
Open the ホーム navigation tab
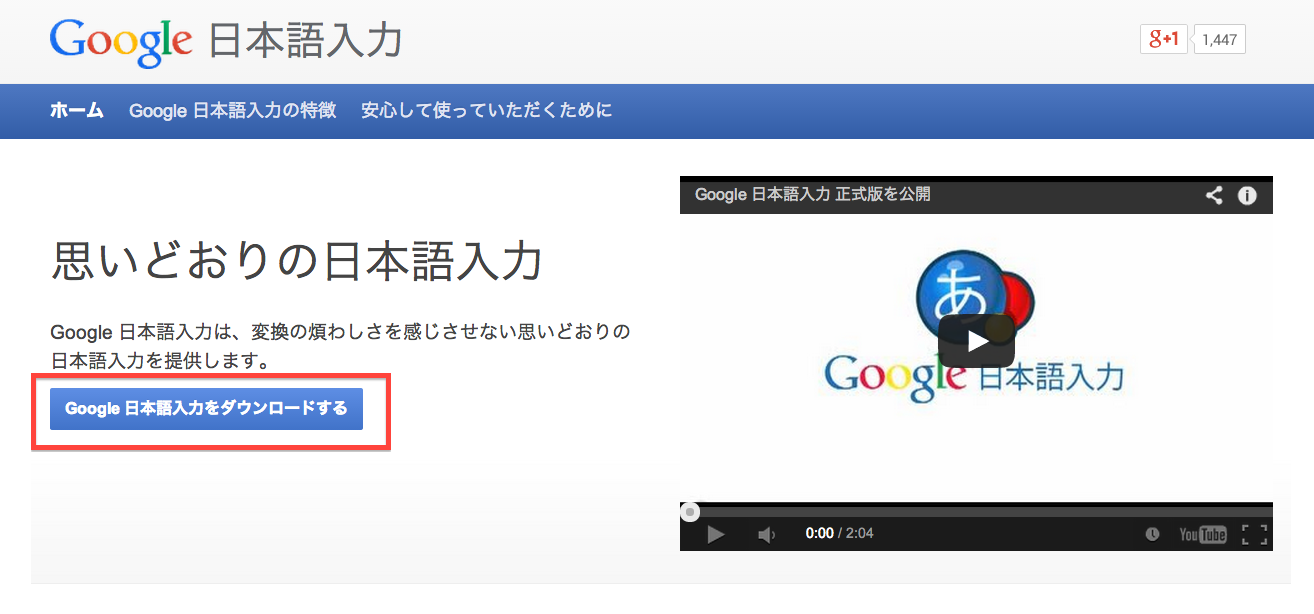pyautogui.click(x=77, y=110)
